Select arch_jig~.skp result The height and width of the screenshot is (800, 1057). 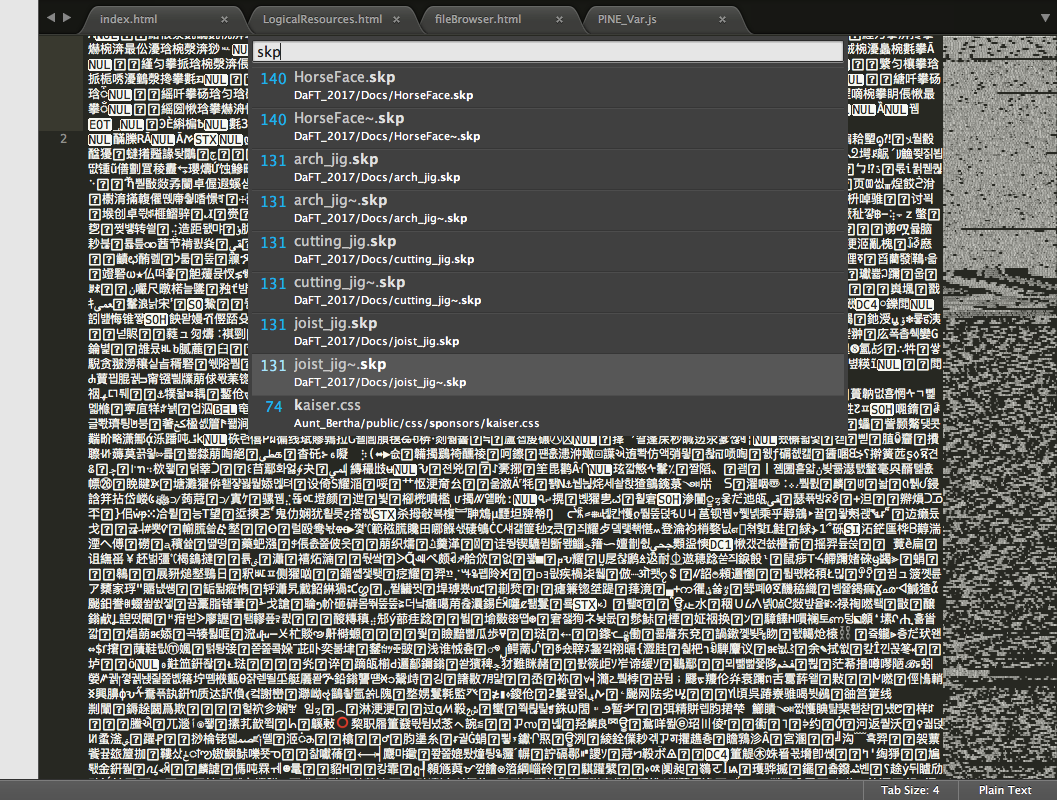pyautogui.click(x=548, y=210)
